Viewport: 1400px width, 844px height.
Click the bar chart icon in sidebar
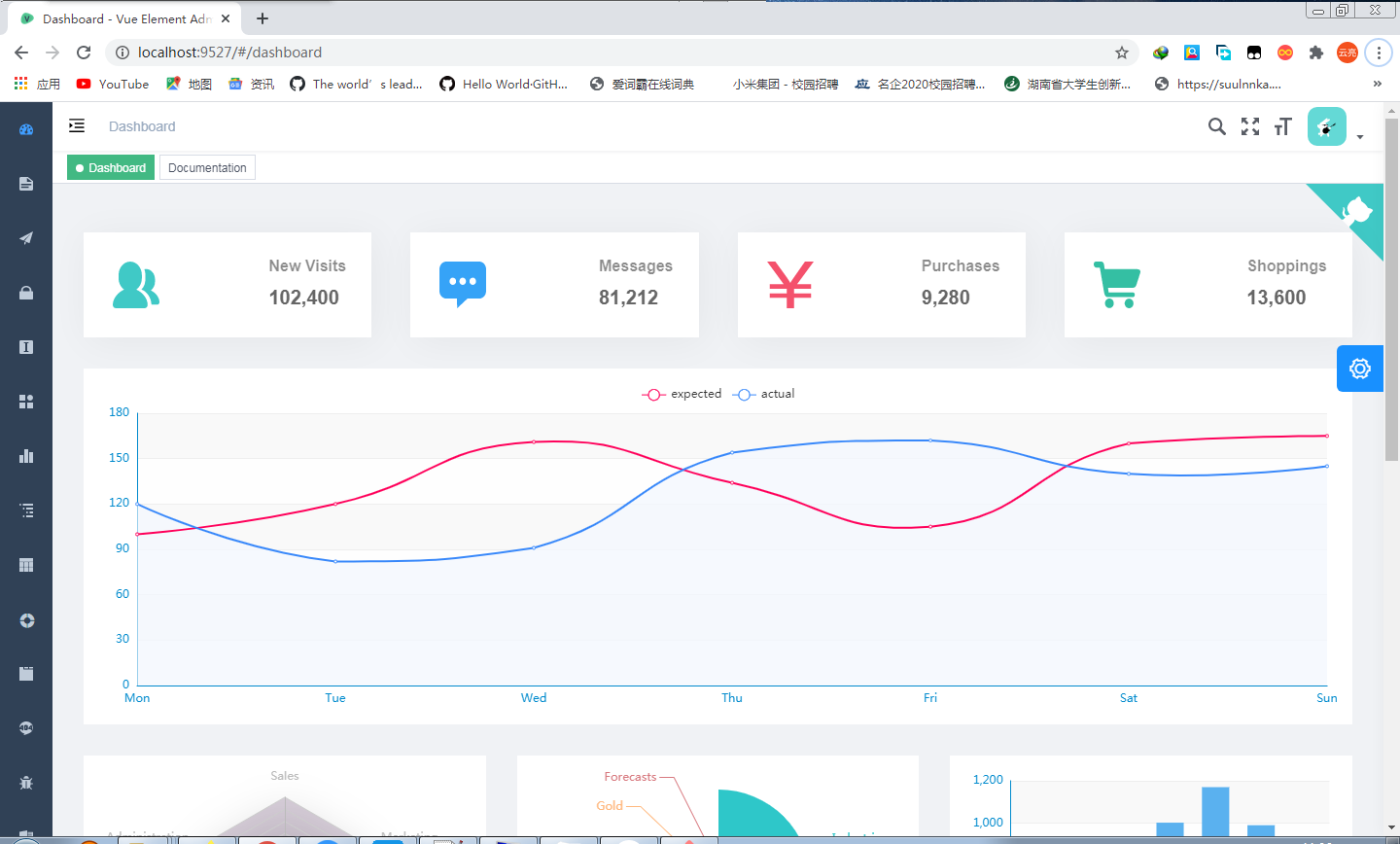tap(26, 456)
